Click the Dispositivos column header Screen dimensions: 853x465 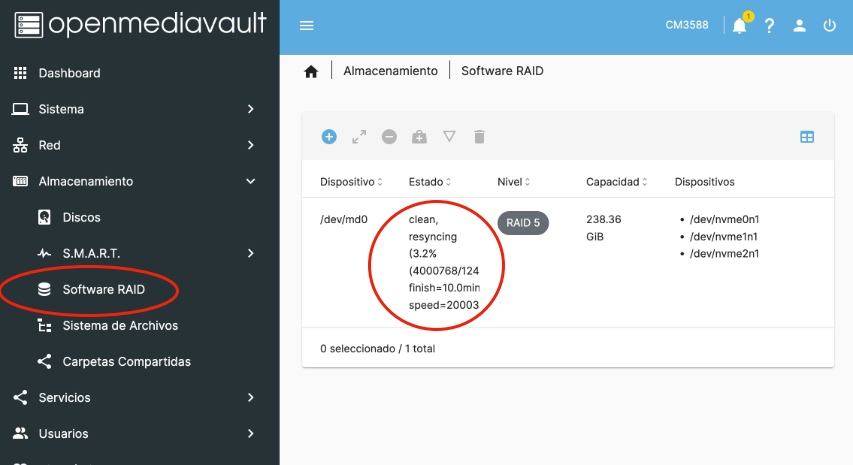pyautogui.click(x=704, y=182)
